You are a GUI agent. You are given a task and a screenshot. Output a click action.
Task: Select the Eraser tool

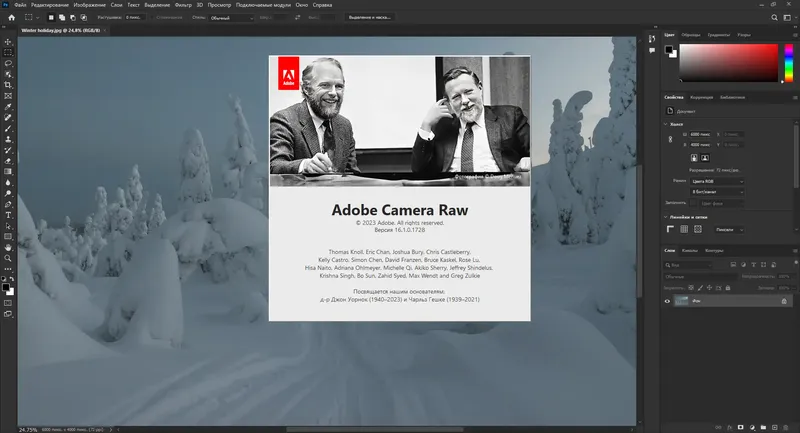point(8,161)
